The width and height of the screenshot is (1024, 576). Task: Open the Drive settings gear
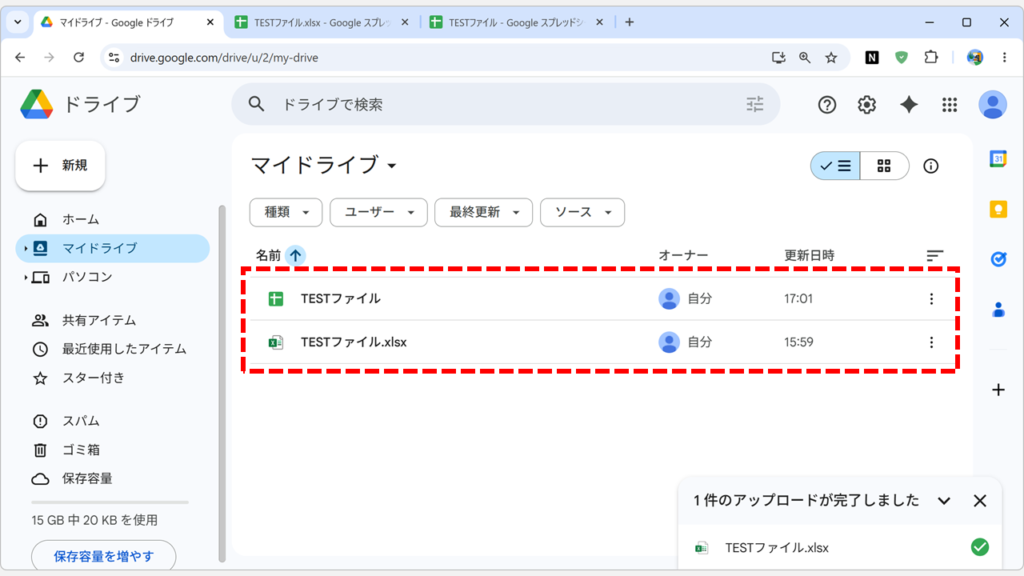(x=867, y=104)
